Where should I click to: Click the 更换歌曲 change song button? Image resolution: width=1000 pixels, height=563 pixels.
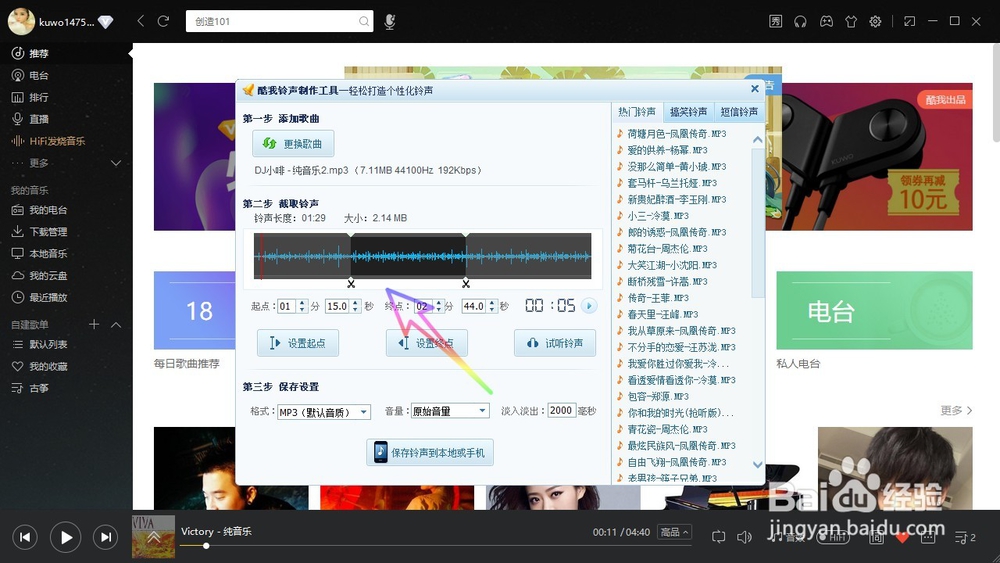coord(293,143)
